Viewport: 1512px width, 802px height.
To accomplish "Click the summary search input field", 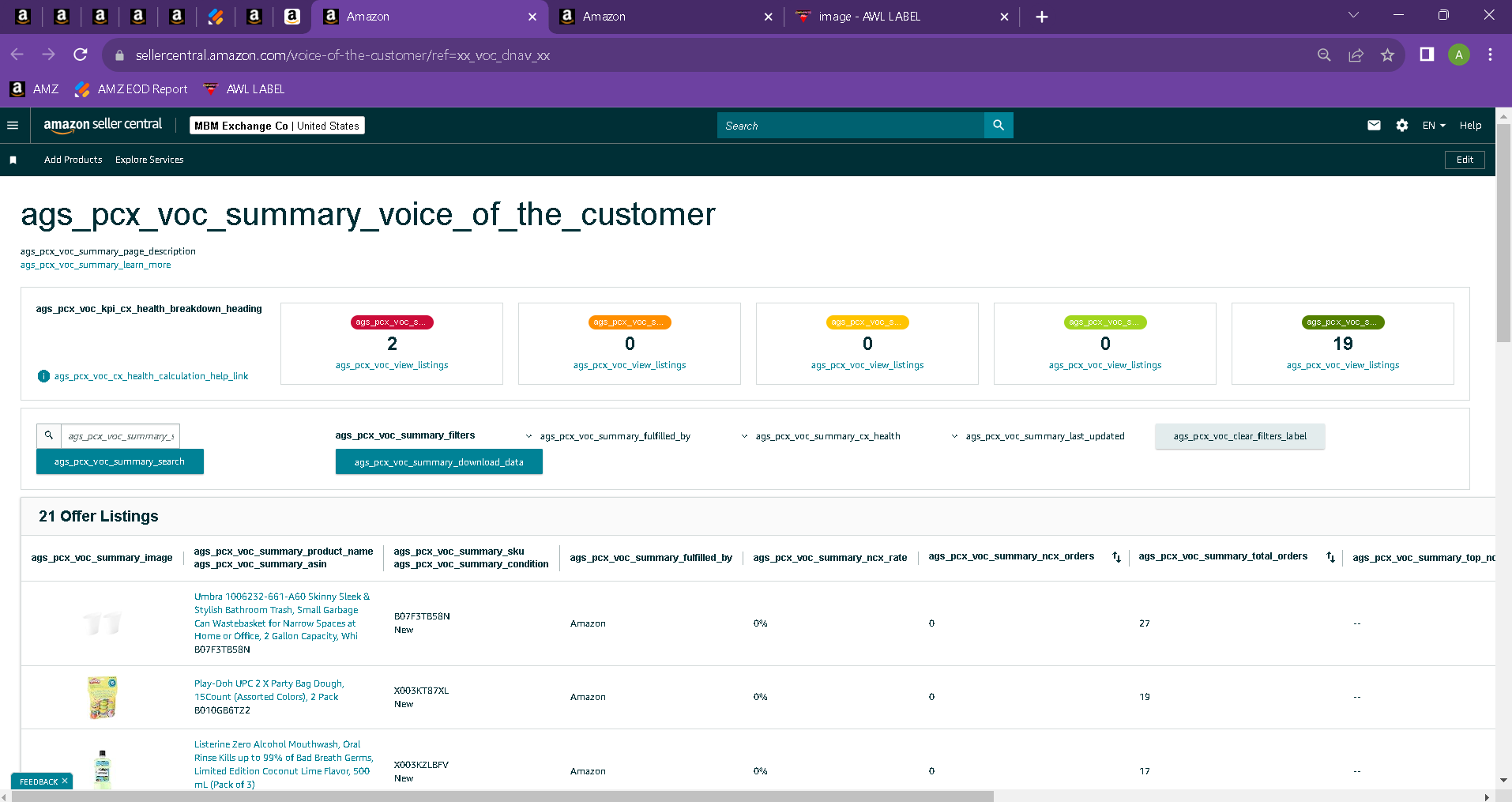I will coord(120,436).
